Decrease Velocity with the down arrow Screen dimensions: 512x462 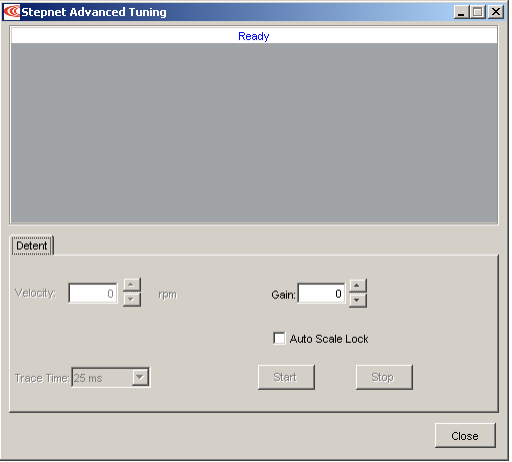132,299
